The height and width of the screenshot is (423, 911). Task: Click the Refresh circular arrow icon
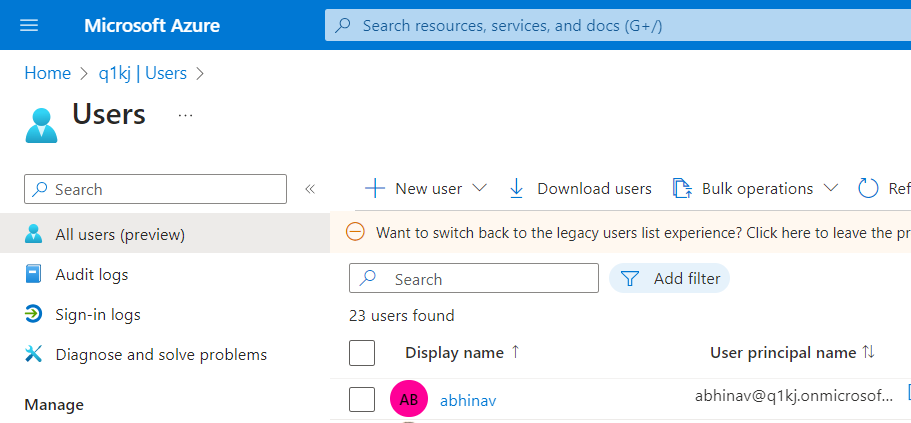[868, 188]
